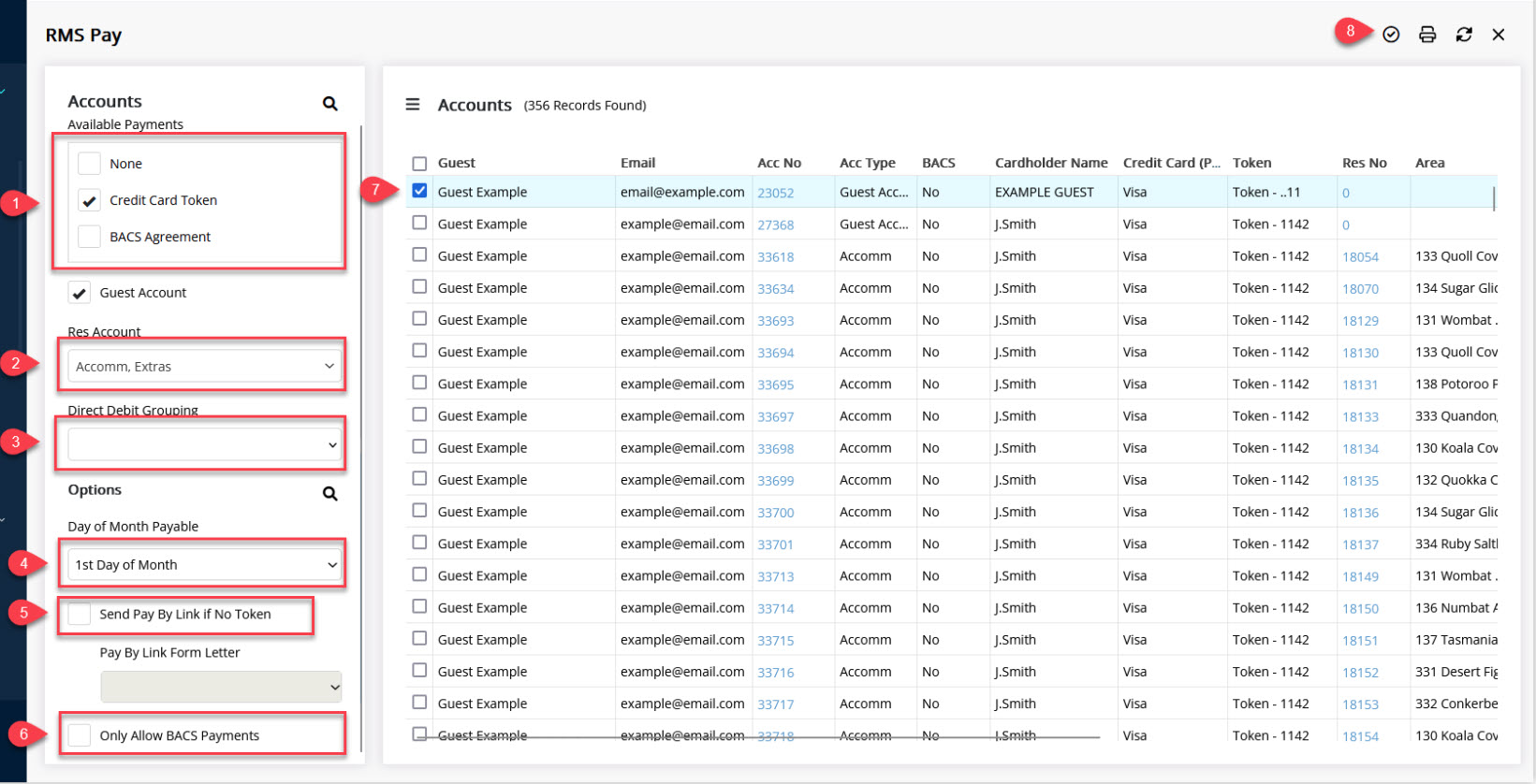The height and width of the screenshot is (784, 1536).
Task: Open the Pay By Link Form Letter dropdown
Action: click(x=221, y=687)
